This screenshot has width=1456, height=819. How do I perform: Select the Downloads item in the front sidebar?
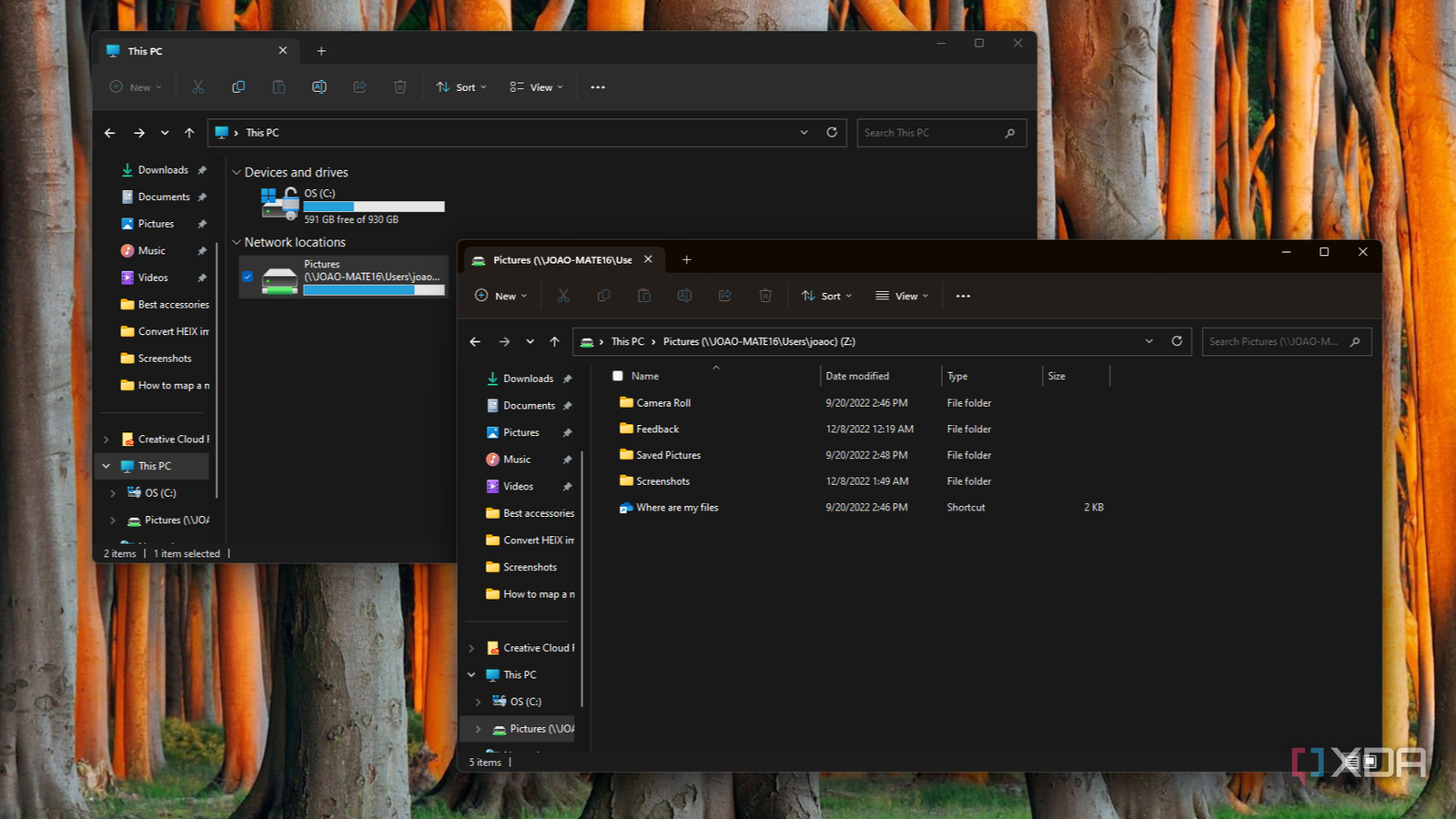(x=527, y=378)
